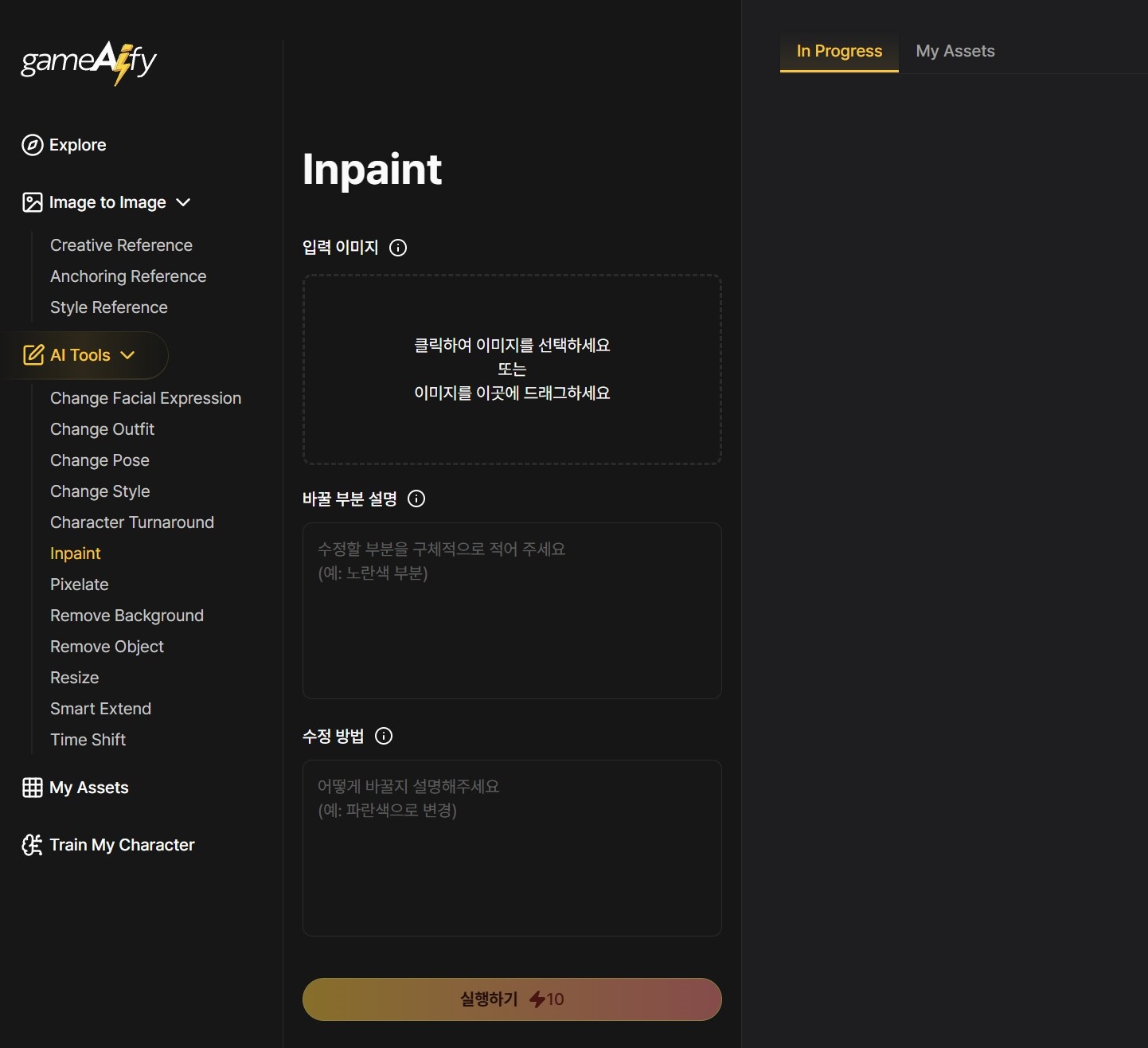Click the Train My Character brain icon
Image resolution: width=1148 pixels, height=1048 pixels.
point(33,845)
